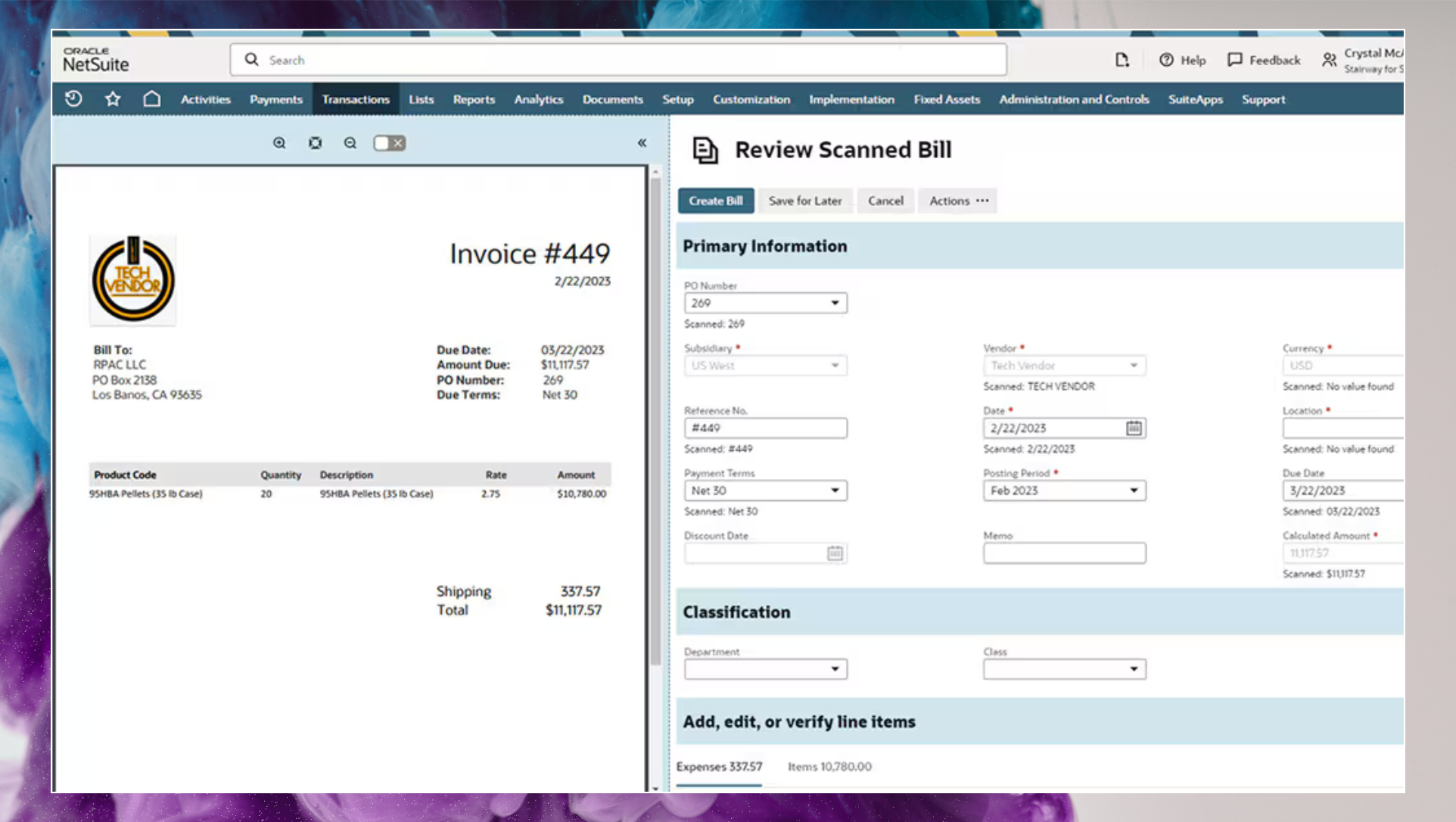Go to the Home icon
This screenshot has width=1456, height=822.
pyautogui.click(x=152, y=99)
